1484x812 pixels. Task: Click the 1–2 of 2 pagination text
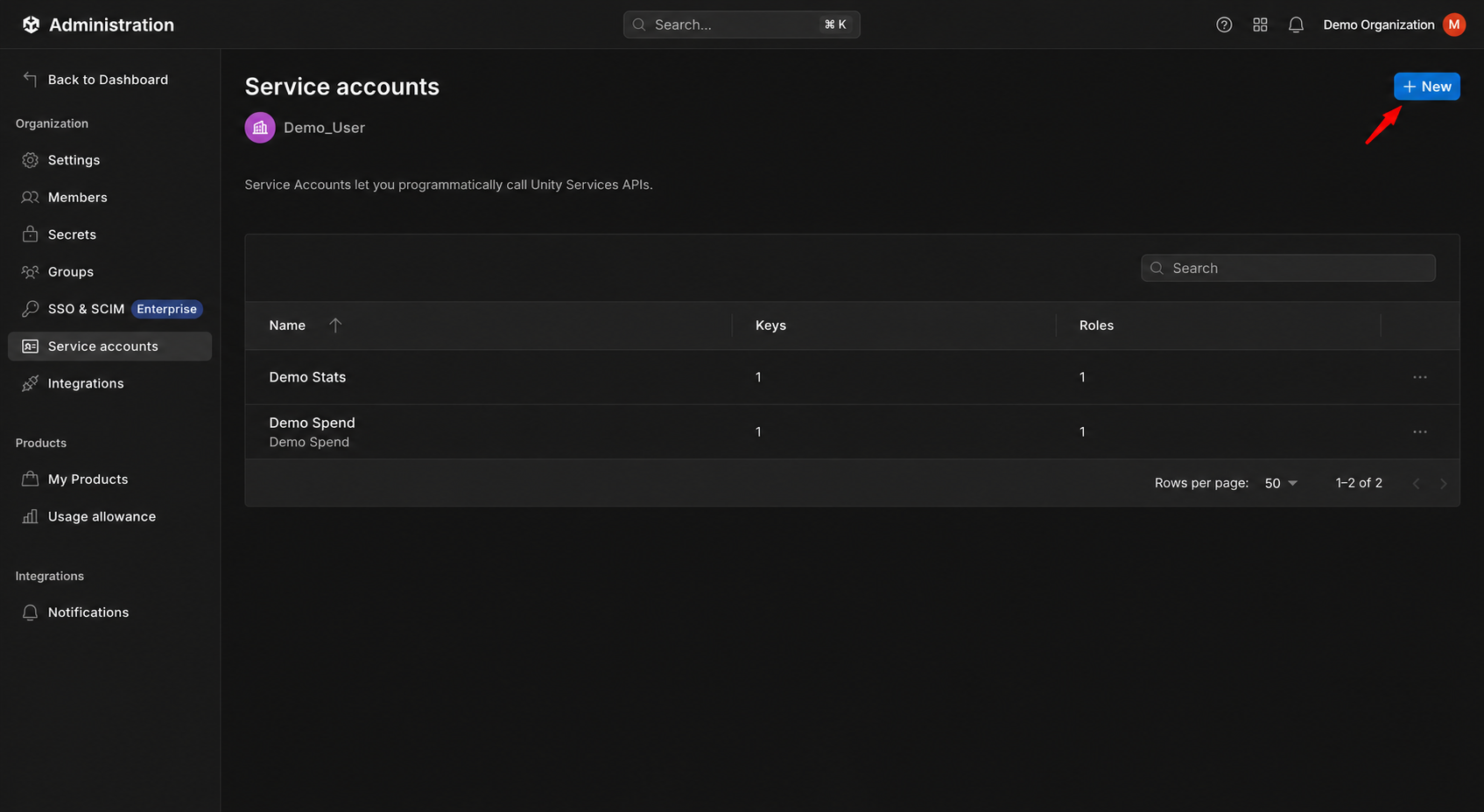[x=1359, y=483]
